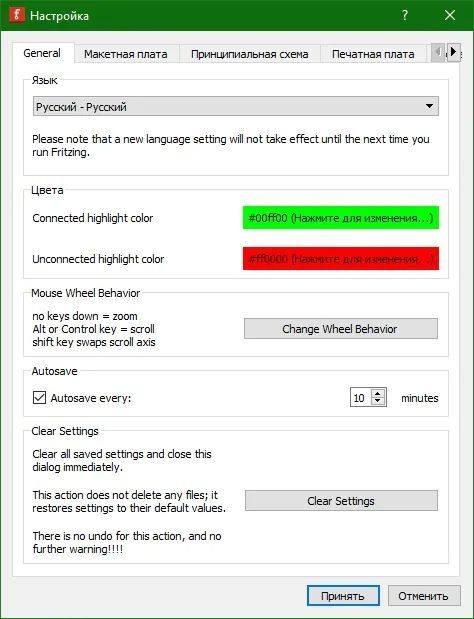Open the Макетная плата tab

coord(126,54)
